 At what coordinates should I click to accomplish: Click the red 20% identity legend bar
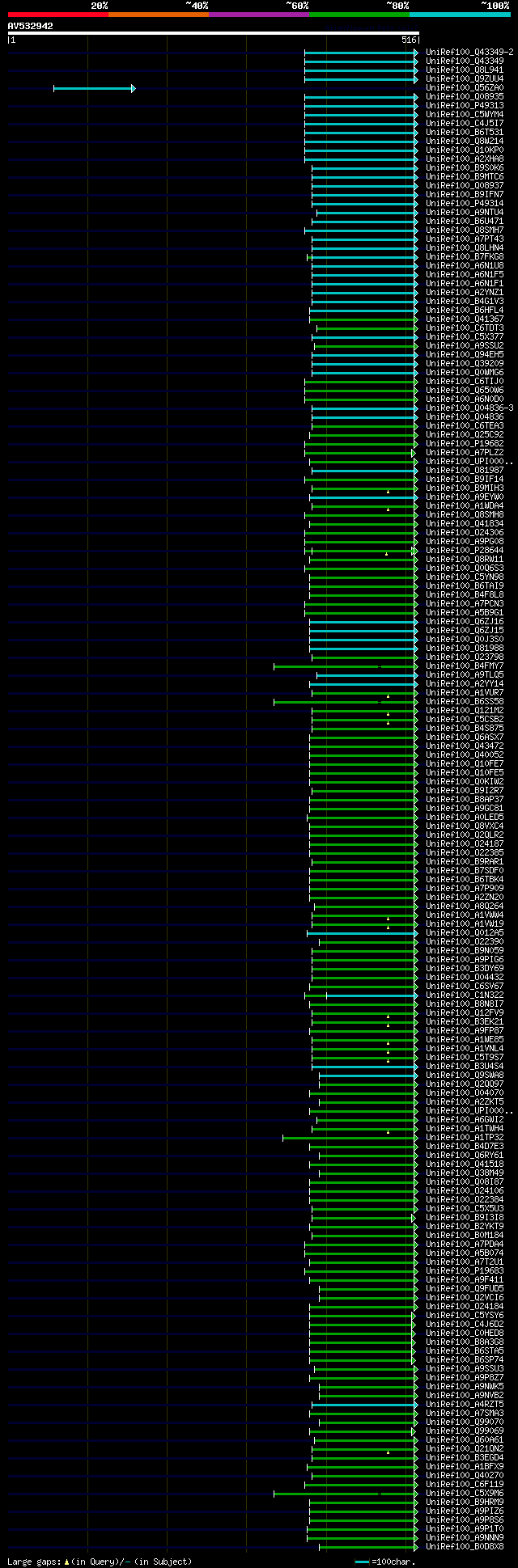pyautogui.click(x=57, y=15)
